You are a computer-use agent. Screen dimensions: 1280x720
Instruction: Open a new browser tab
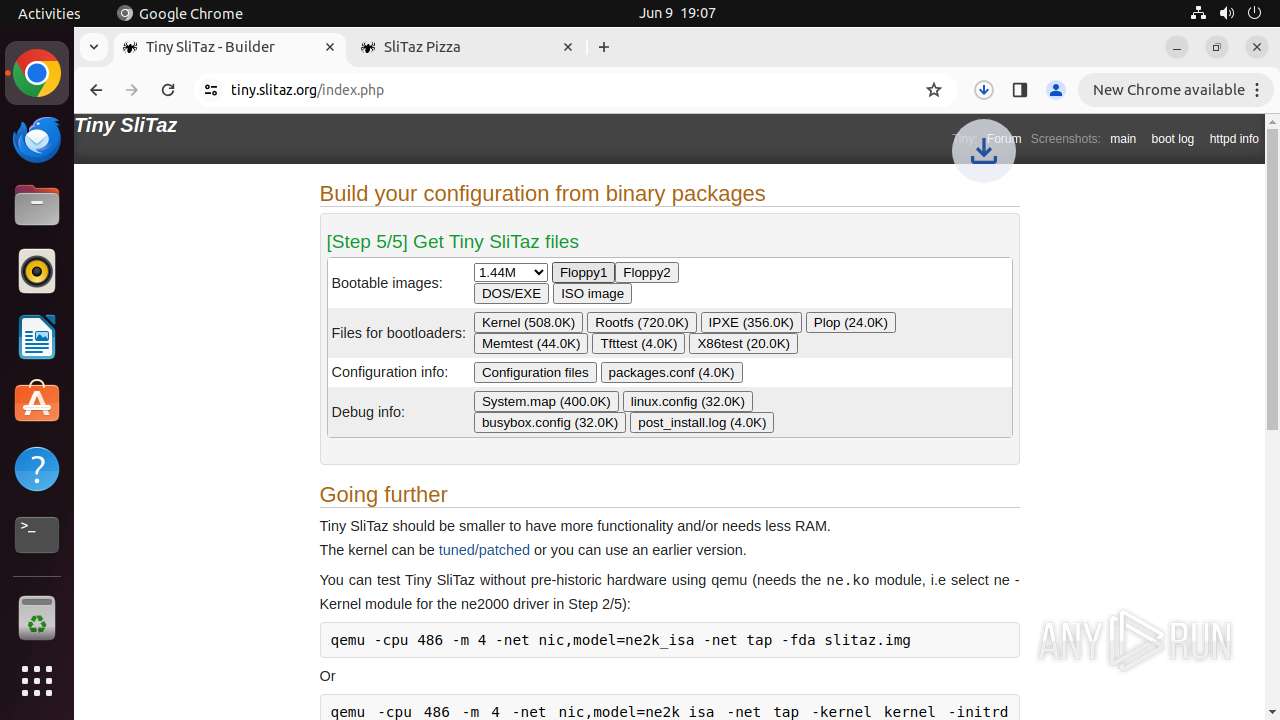[x=604, y=47]
